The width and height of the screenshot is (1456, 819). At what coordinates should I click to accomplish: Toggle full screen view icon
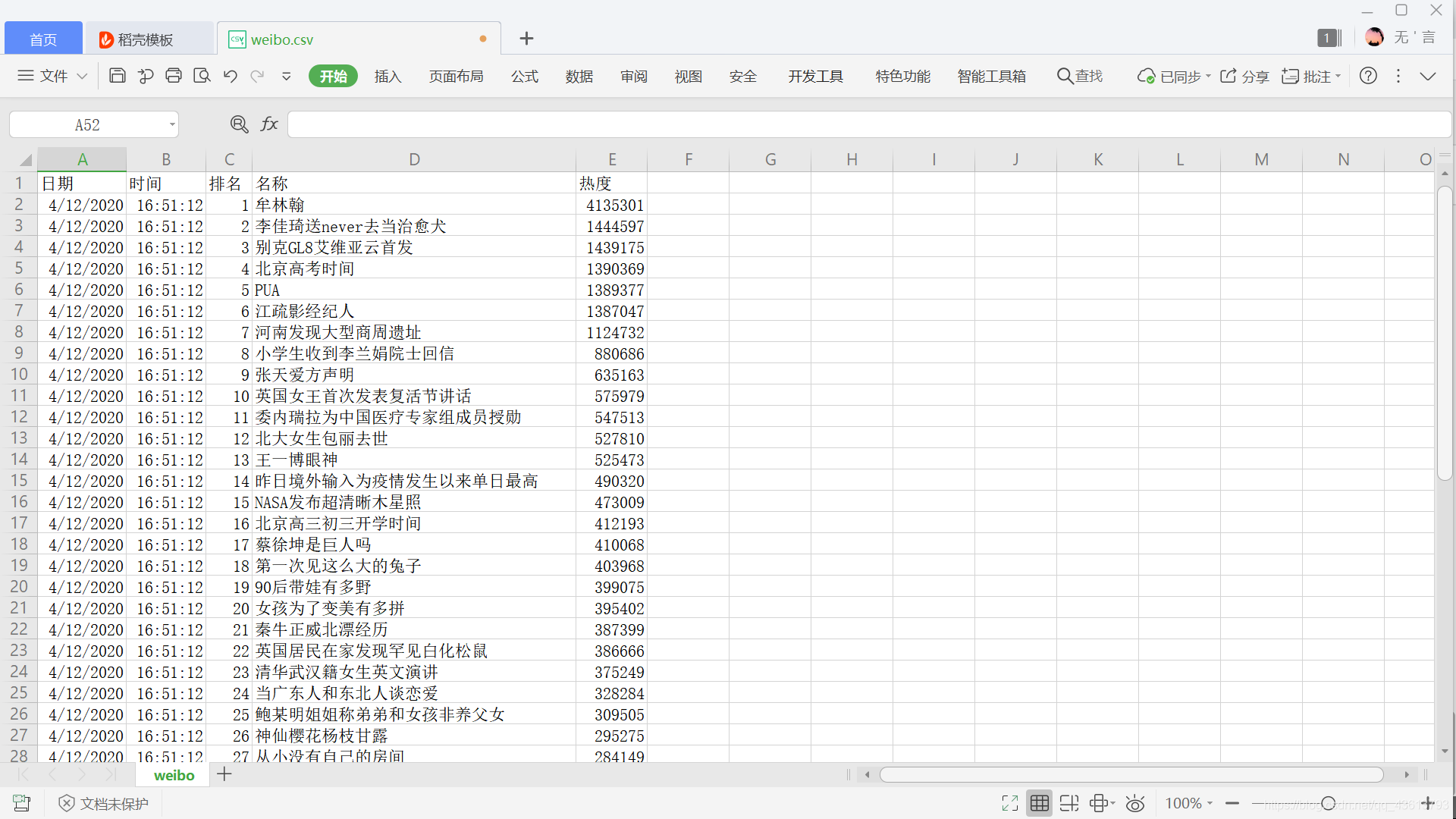1009,803
